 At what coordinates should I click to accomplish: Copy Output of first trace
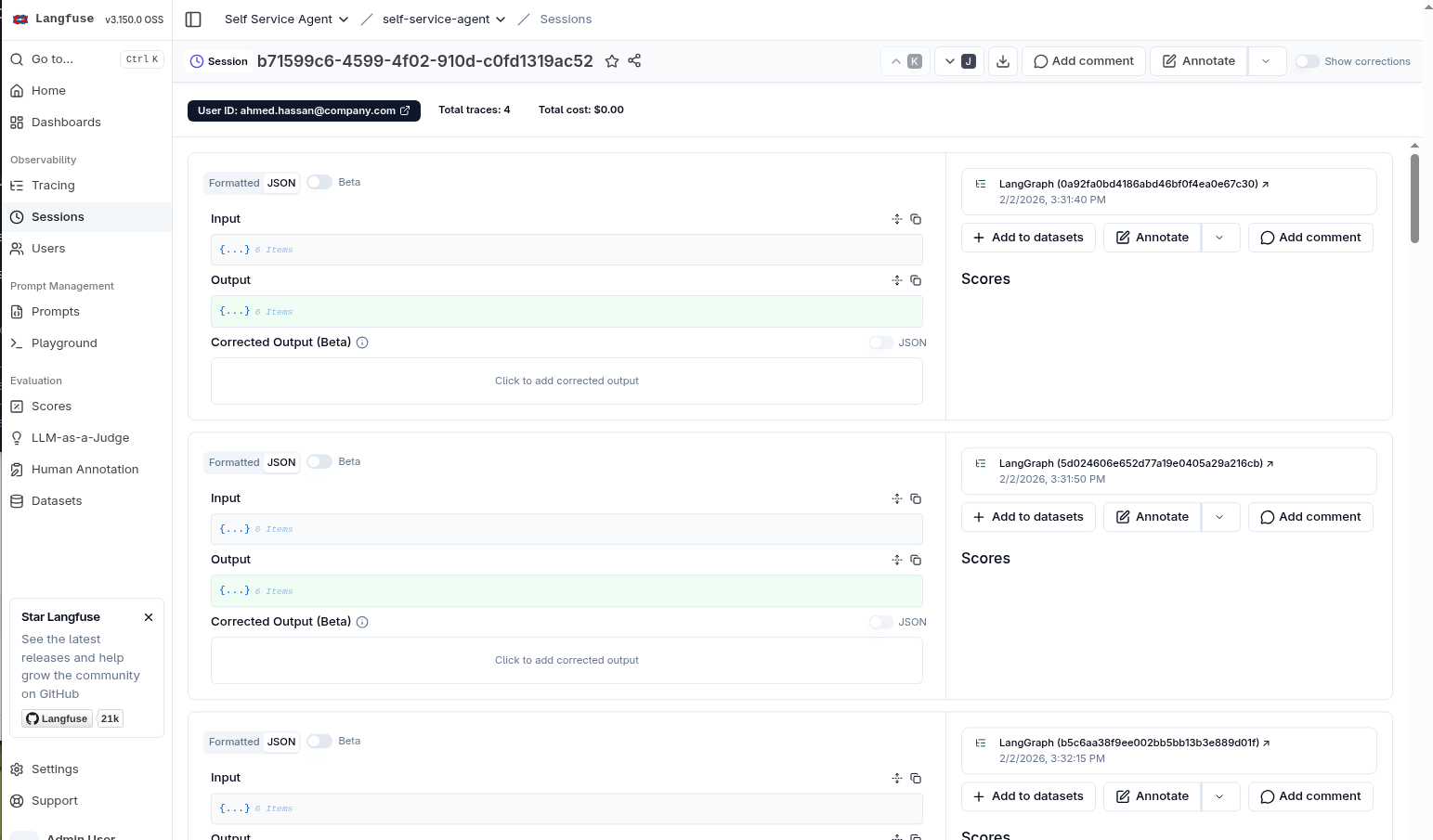click(916, 280)
